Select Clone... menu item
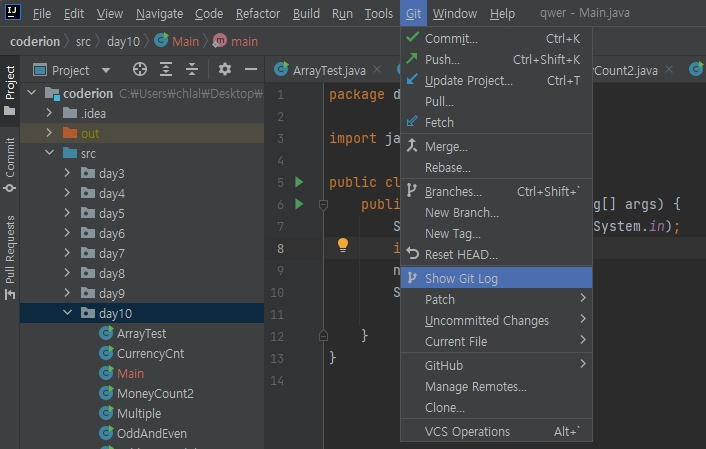Viewport: 706px width, 449px height. pos(496,408)
